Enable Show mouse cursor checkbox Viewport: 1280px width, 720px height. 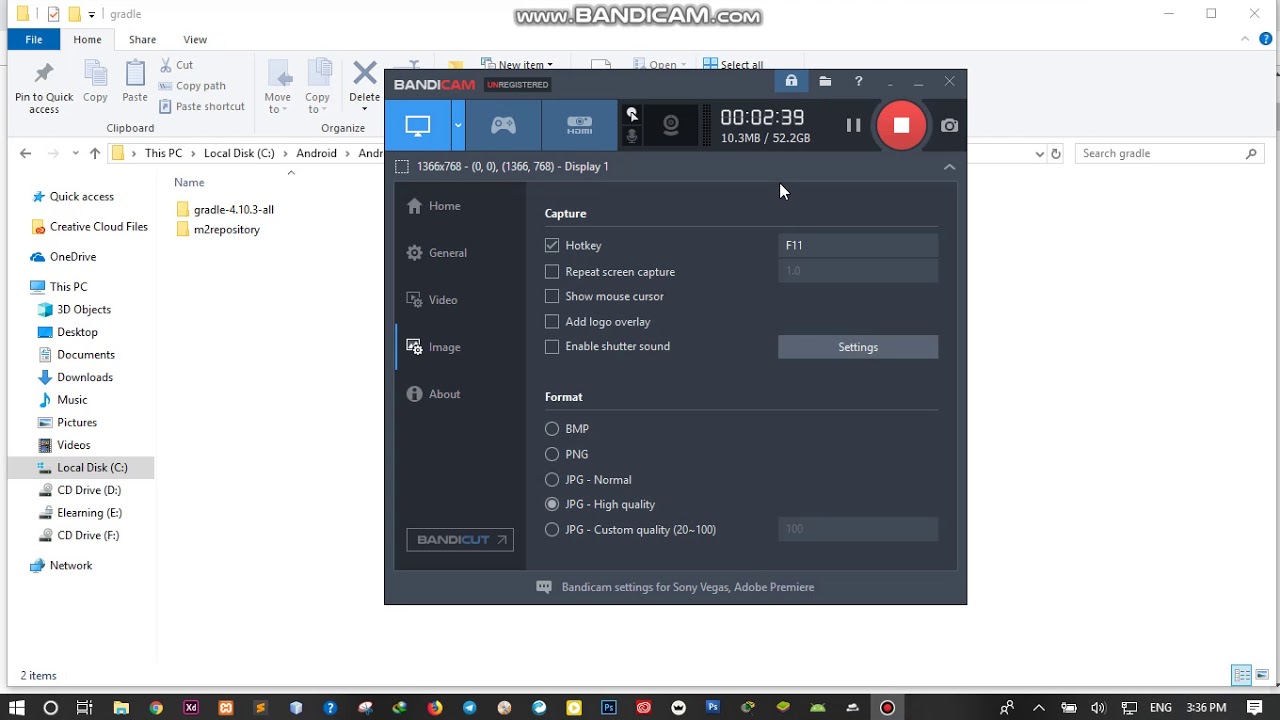pyautogui.click(x=552, y=296)
